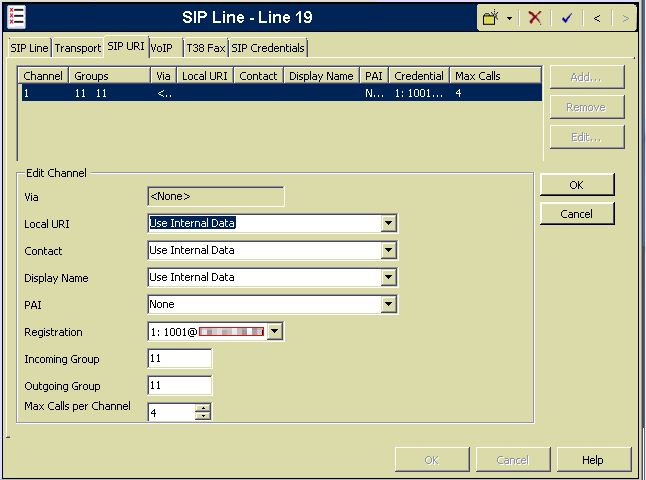Click the Incoming Group input field
646x480 pixels.
click(x=180, y=358)
